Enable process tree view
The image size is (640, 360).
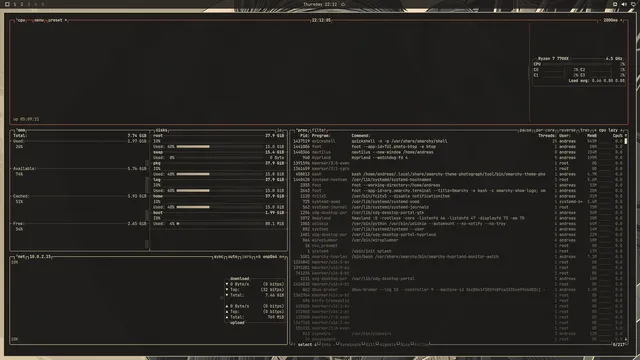(584, 130)
